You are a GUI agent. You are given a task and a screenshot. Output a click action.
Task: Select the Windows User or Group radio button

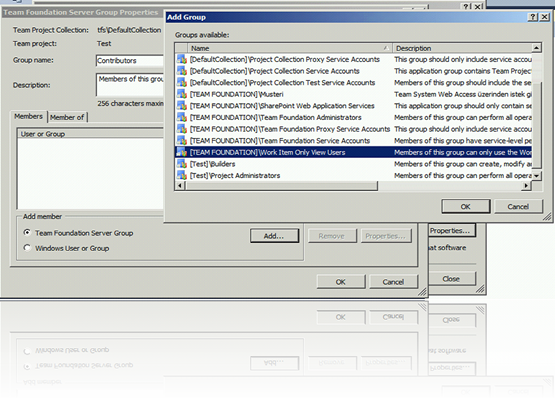point(27,248)
